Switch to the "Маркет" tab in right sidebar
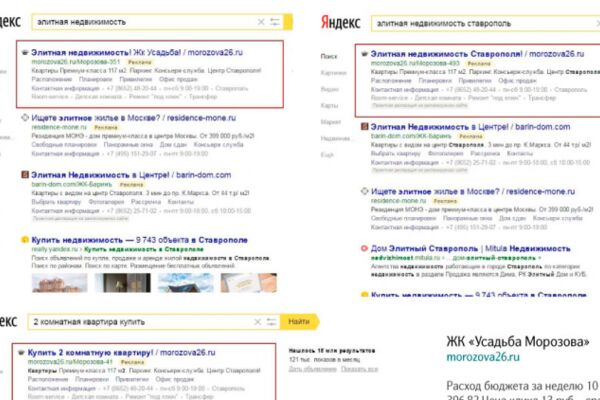Screen dimensions: 600x400 331,122
